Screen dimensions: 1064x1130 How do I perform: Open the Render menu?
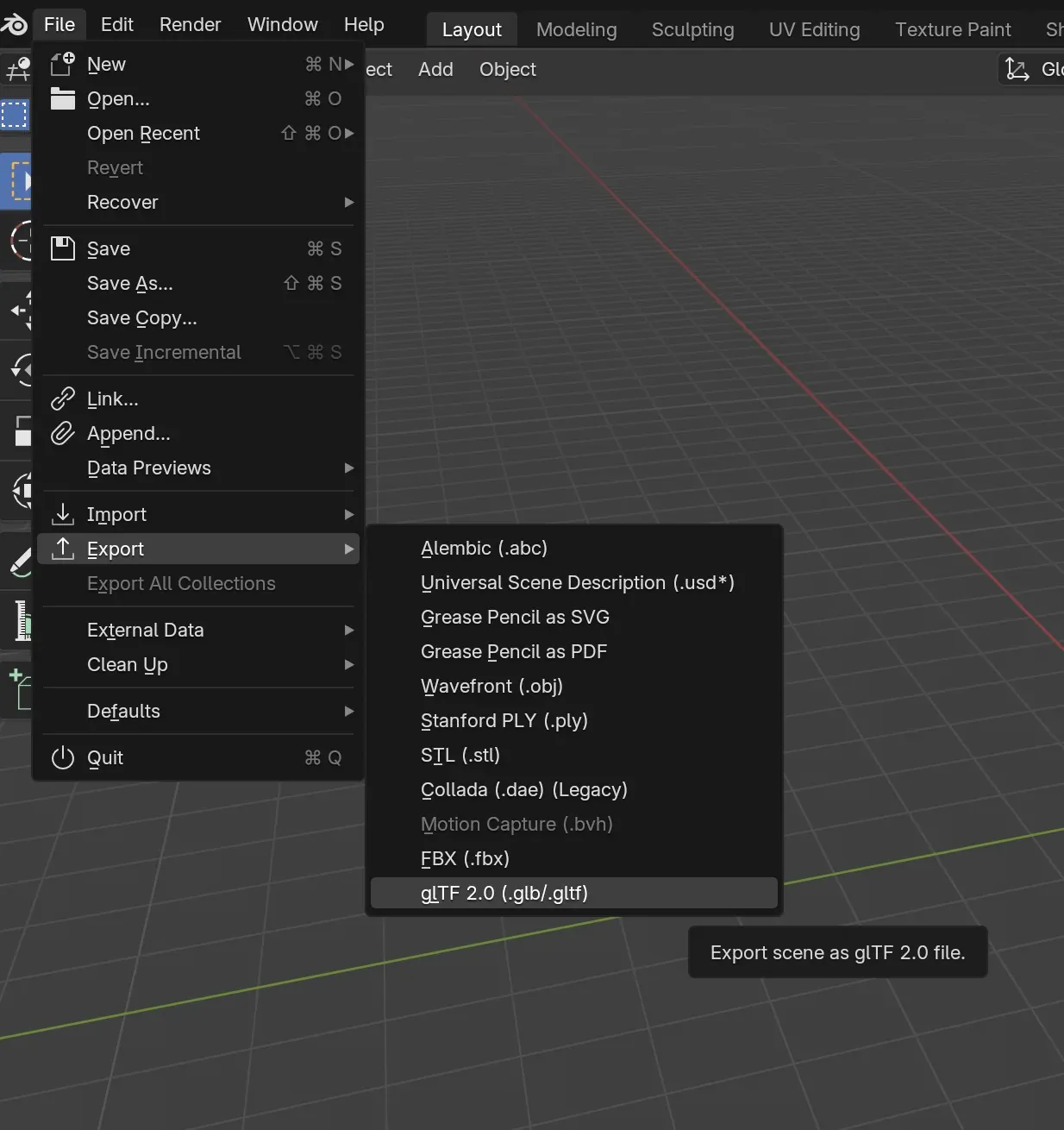[191, 24]
